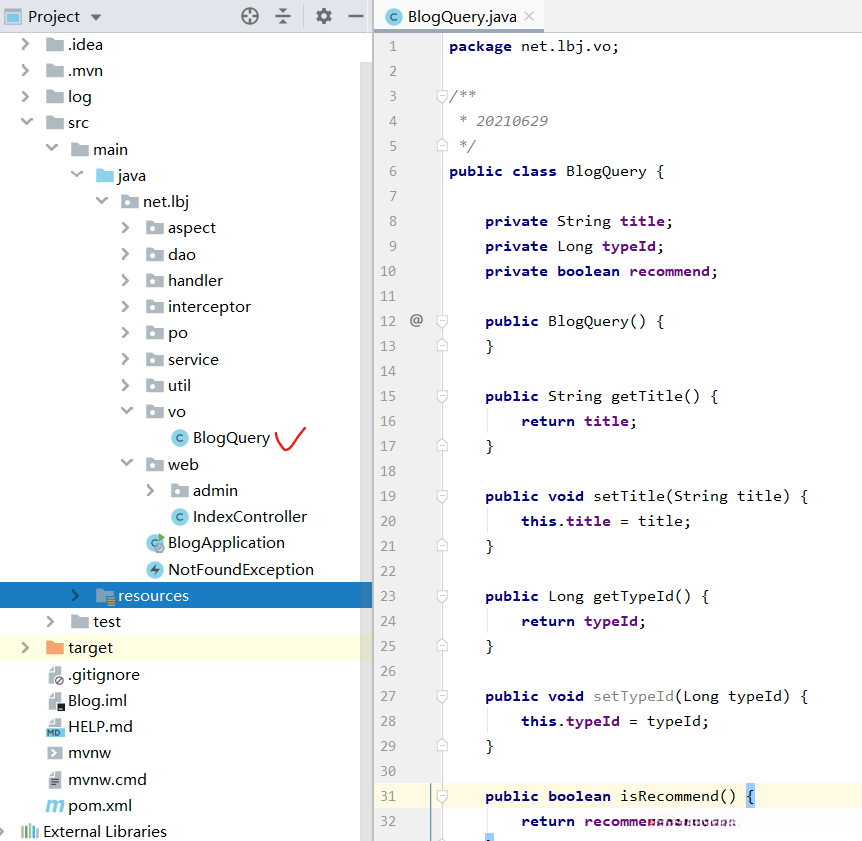
Task: Click the Collapse All icon in Project panel
Action: [283, 16]
